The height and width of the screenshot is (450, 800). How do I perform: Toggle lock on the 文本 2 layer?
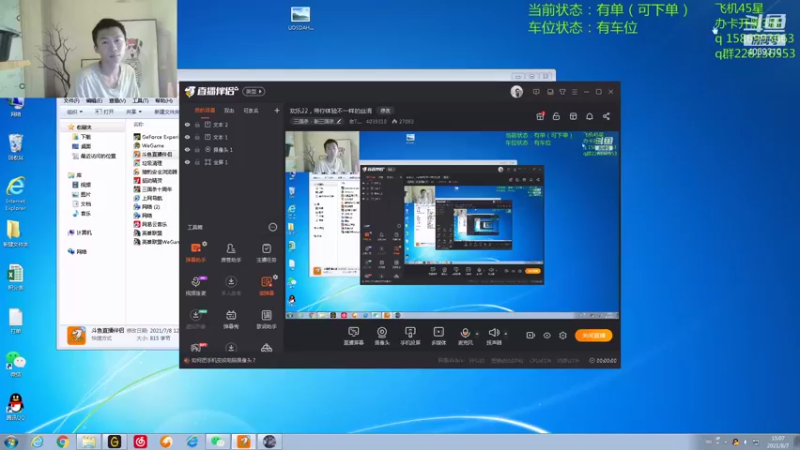tap(197, 124)
